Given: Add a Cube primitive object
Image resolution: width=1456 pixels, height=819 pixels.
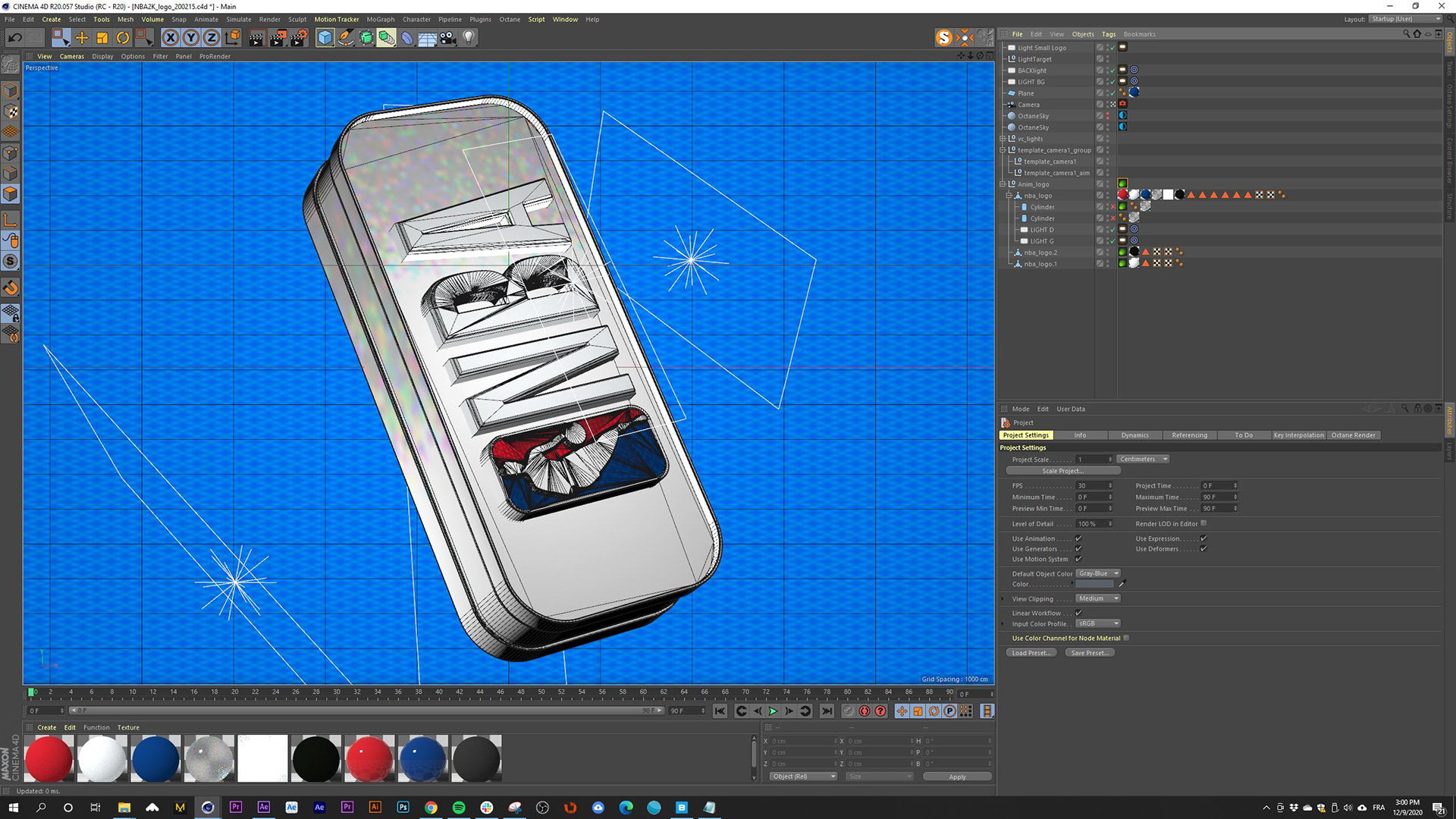Looking at the screenshot, I should (325, 37).
